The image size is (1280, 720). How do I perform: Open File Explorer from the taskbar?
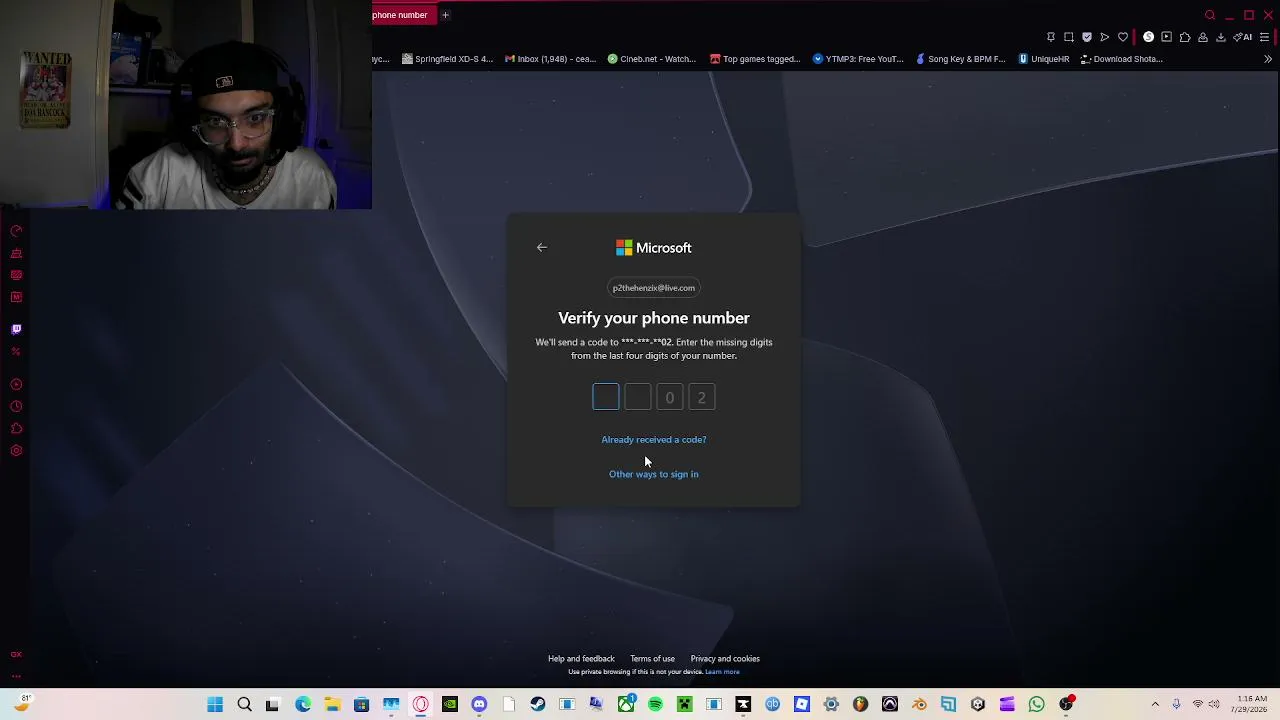tap(332, 705)
